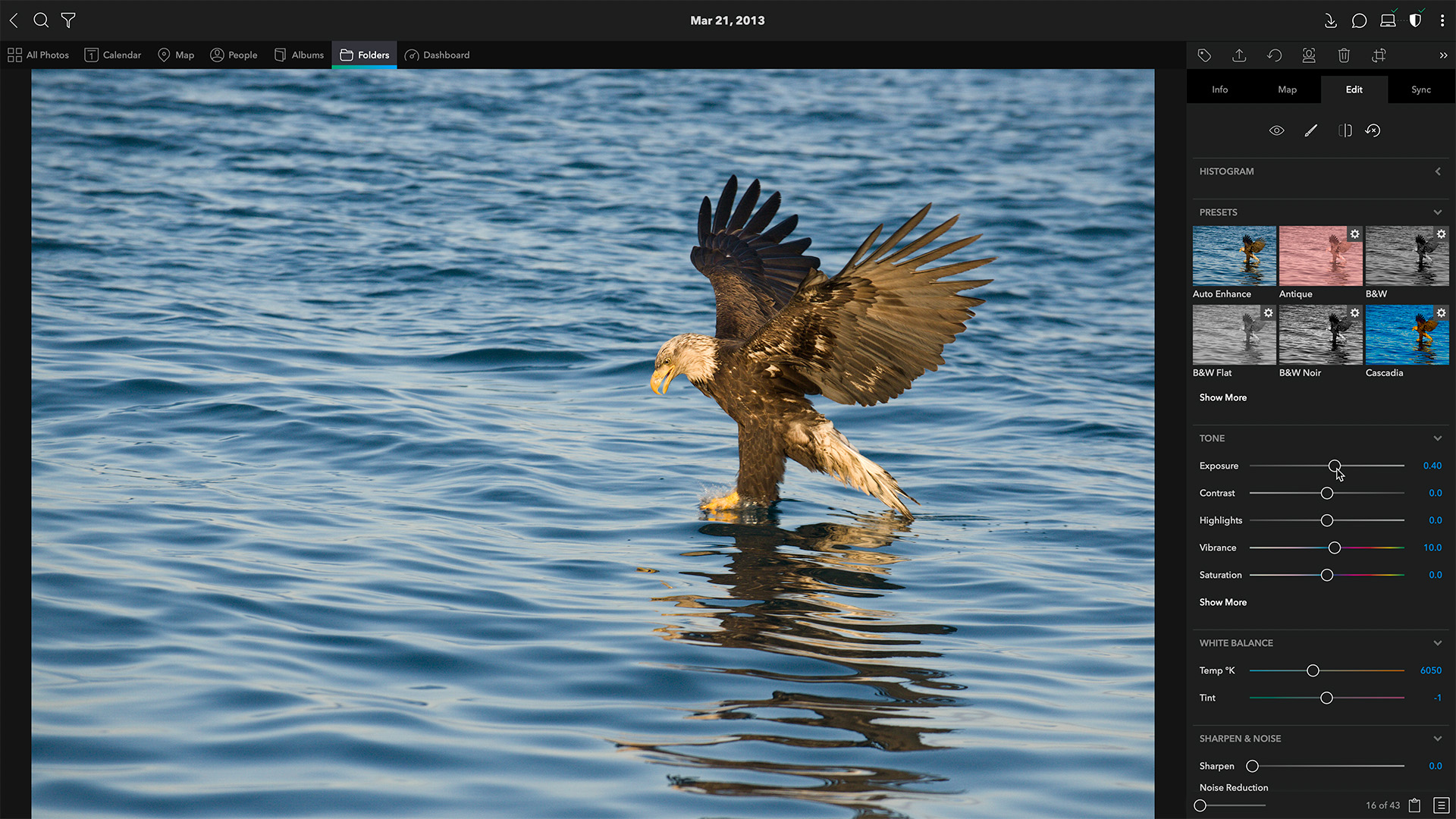1456x819 pixels.
Task: Apply the Cascadia preset thumbnail
Action: [x=1407, y=334]
